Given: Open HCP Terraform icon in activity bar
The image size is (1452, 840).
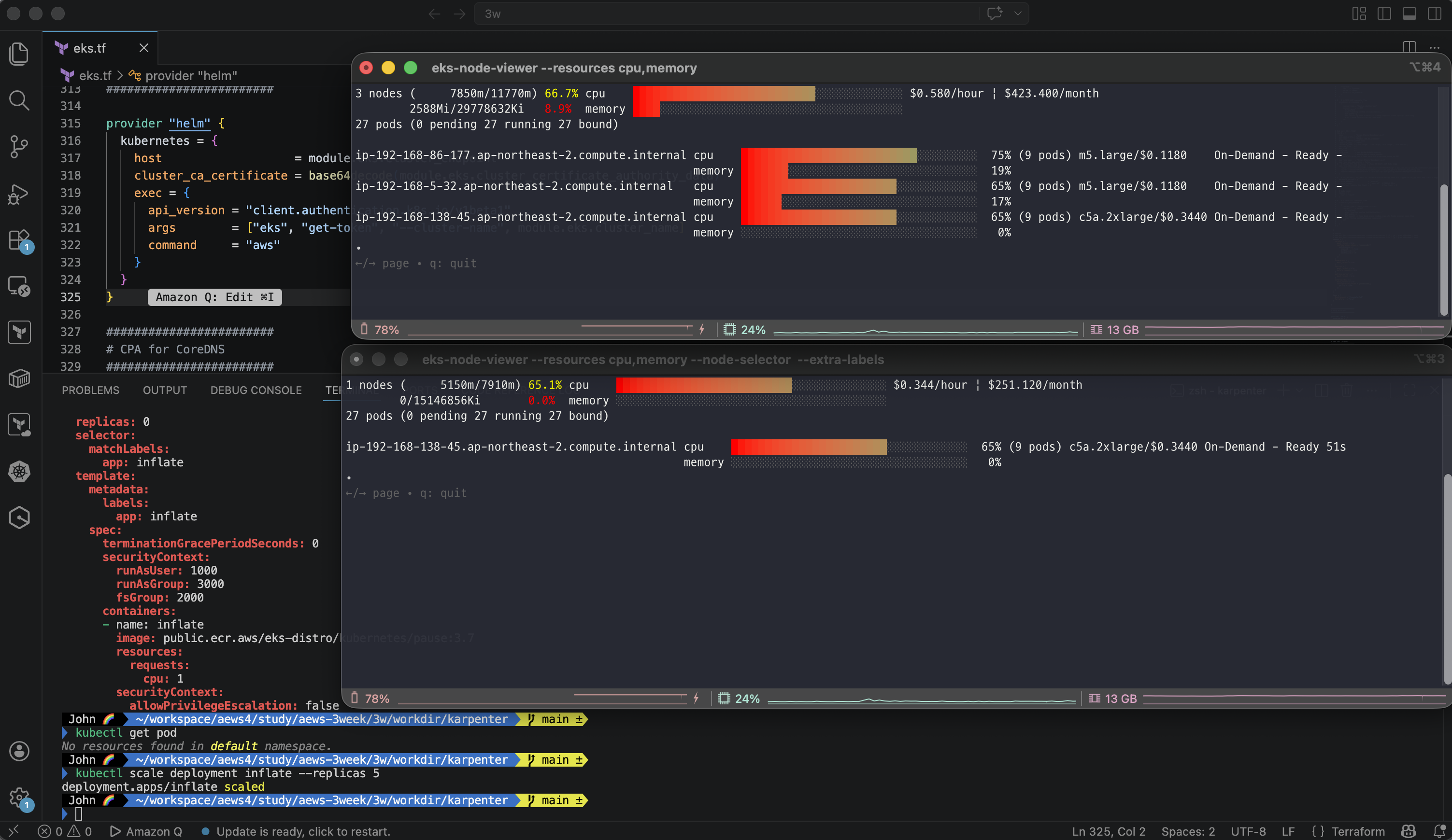Looking at the screenshot, I should tap(19, 425).
